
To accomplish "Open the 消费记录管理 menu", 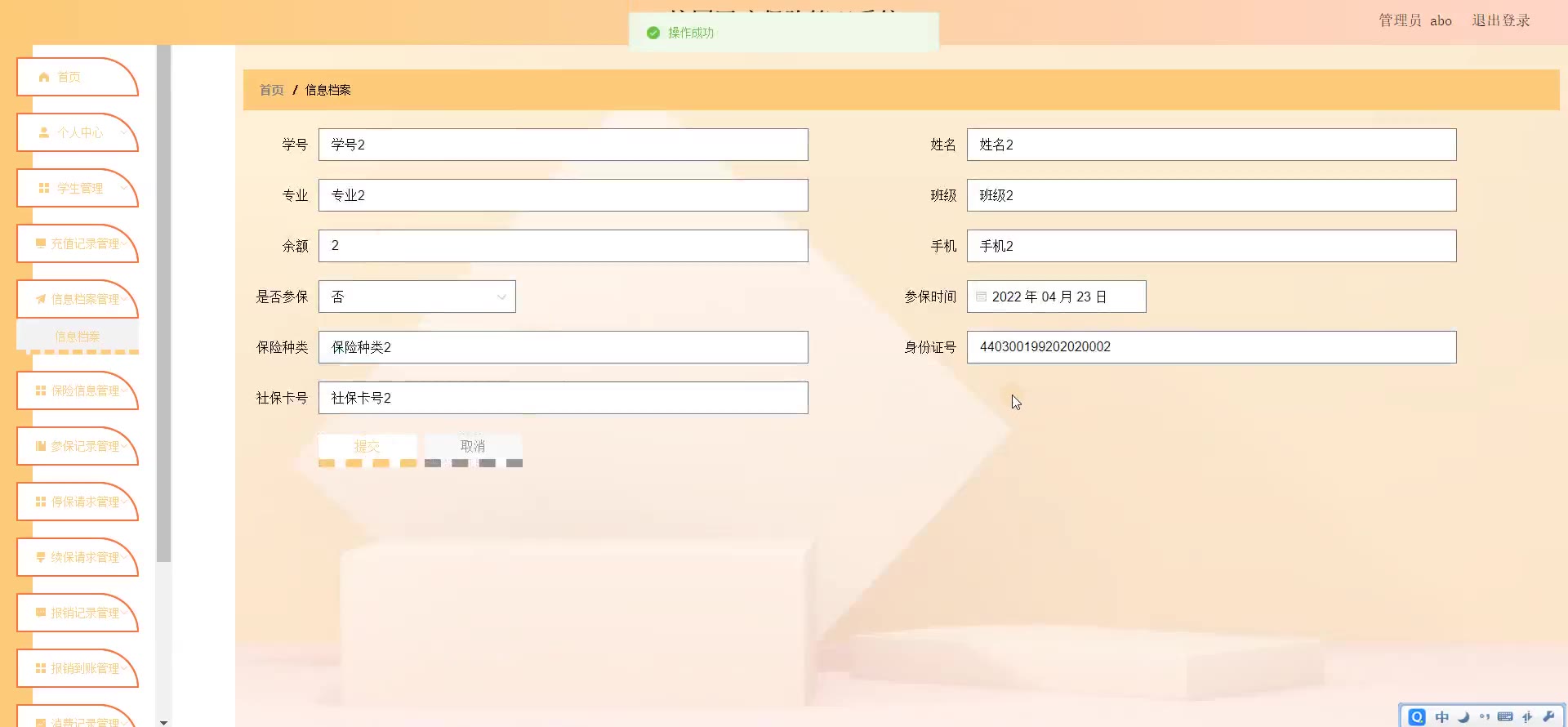I will tap(78, 716).
